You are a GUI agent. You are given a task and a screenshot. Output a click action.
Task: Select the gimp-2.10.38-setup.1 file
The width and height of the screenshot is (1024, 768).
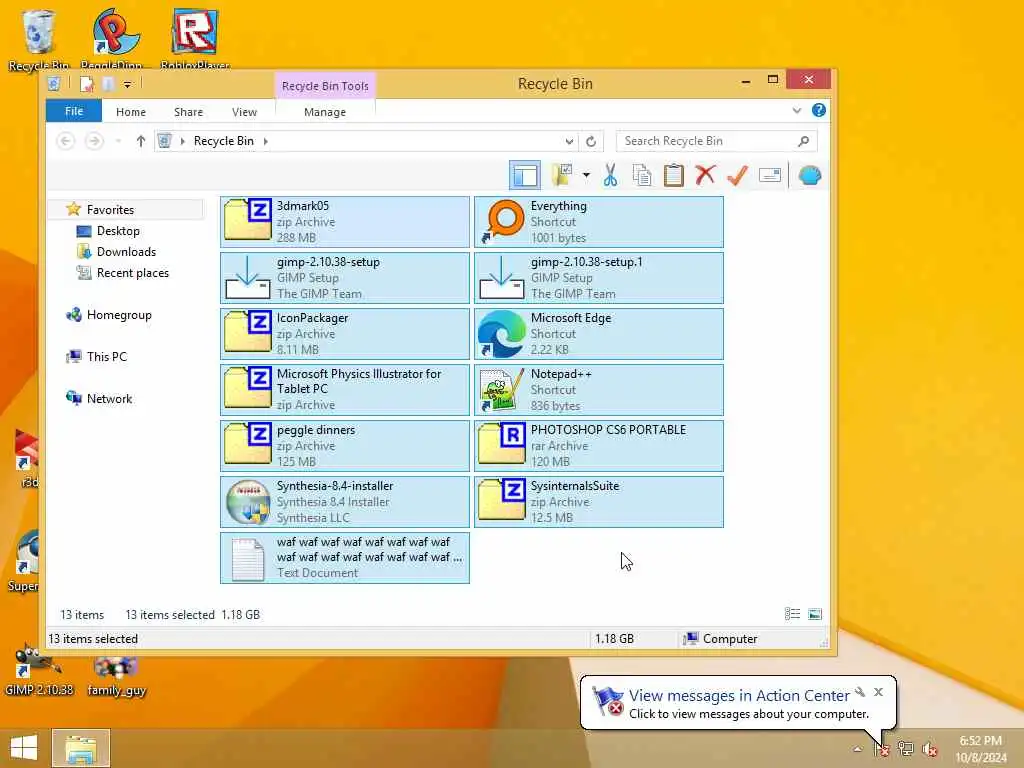coord(599,278)
